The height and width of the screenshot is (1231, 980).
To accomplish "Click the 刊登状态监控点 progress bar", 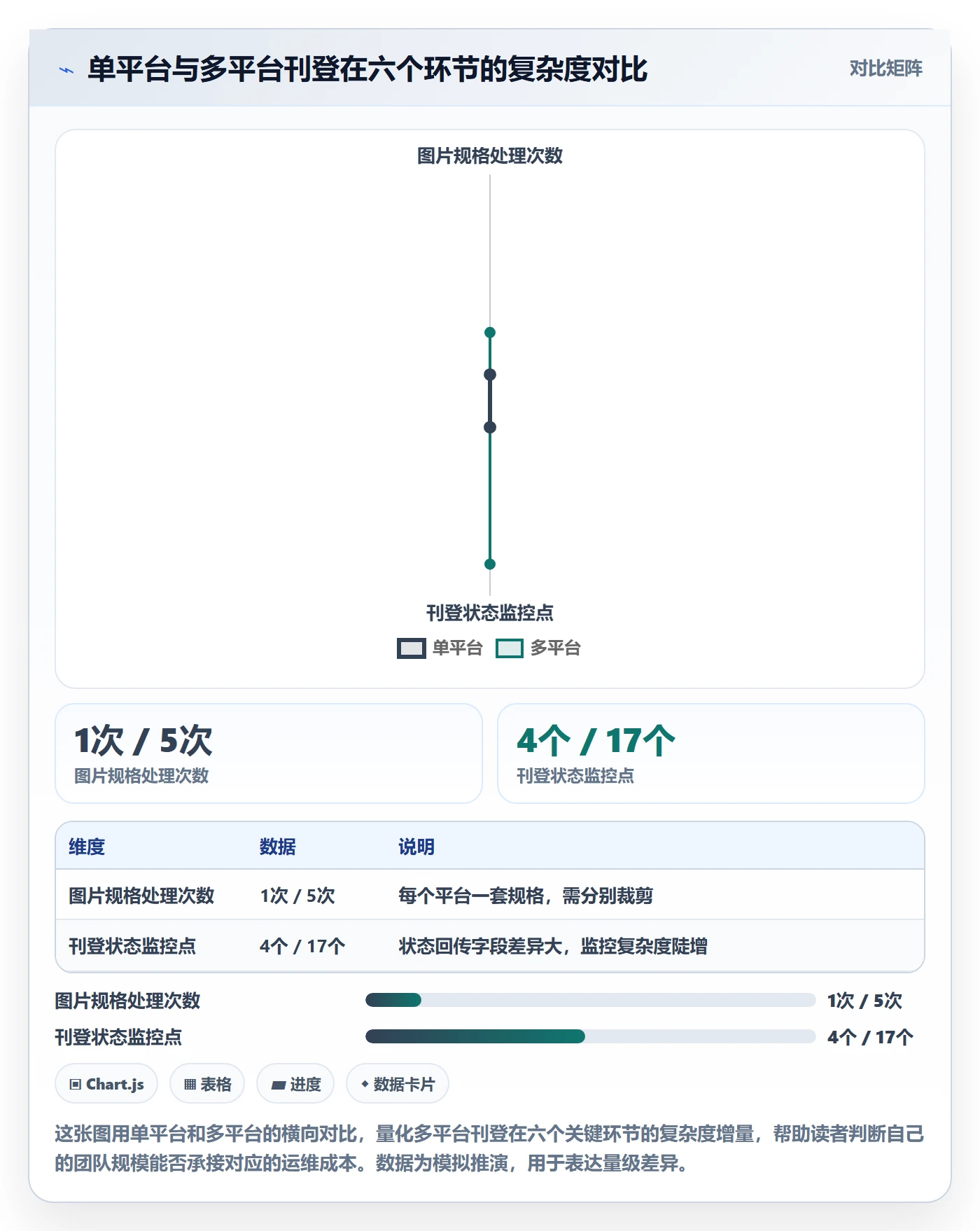I will coord(591,1036).
